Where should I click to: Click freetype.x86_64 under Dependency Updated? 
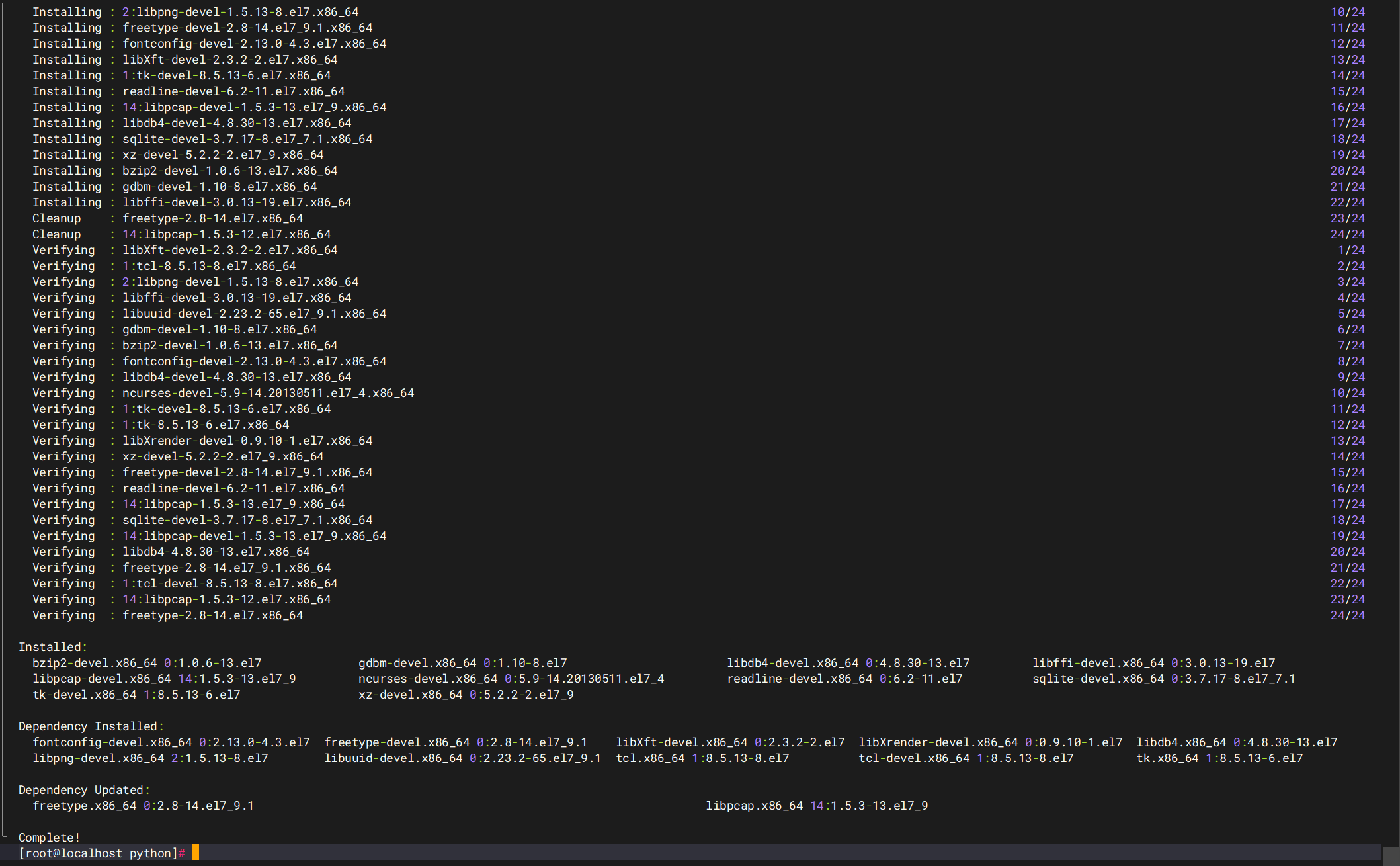pyautogui.click(x=84, y=806)
